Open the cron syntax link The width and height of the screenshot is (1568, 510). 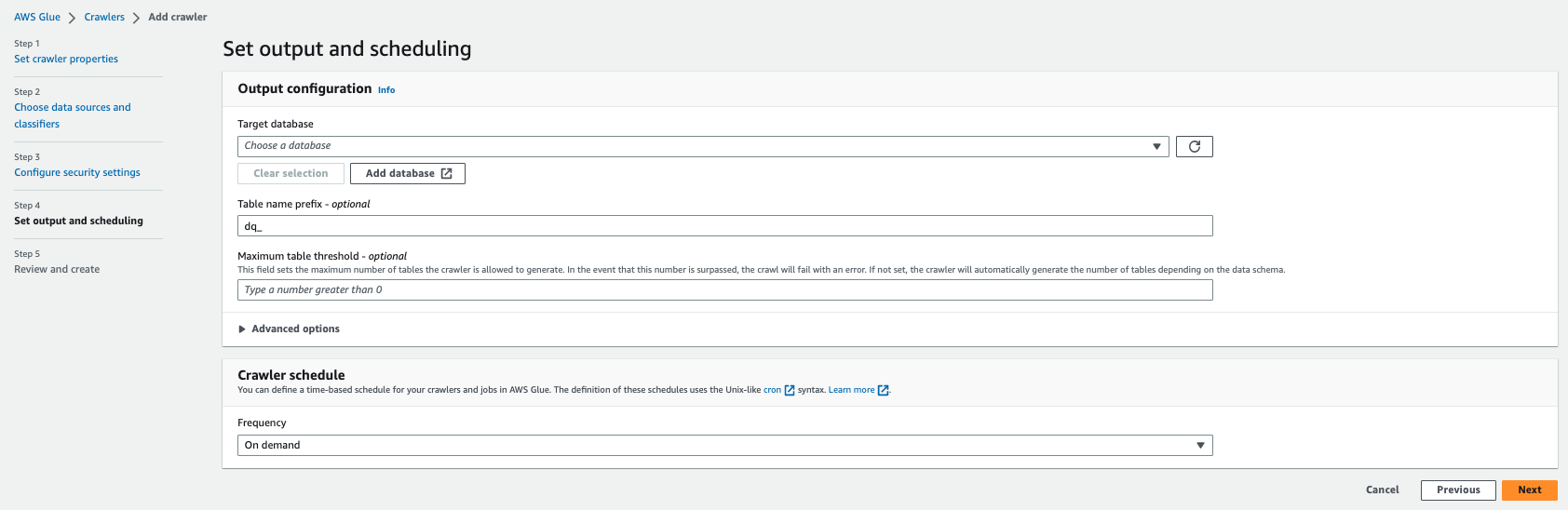[x=772, y=391]
